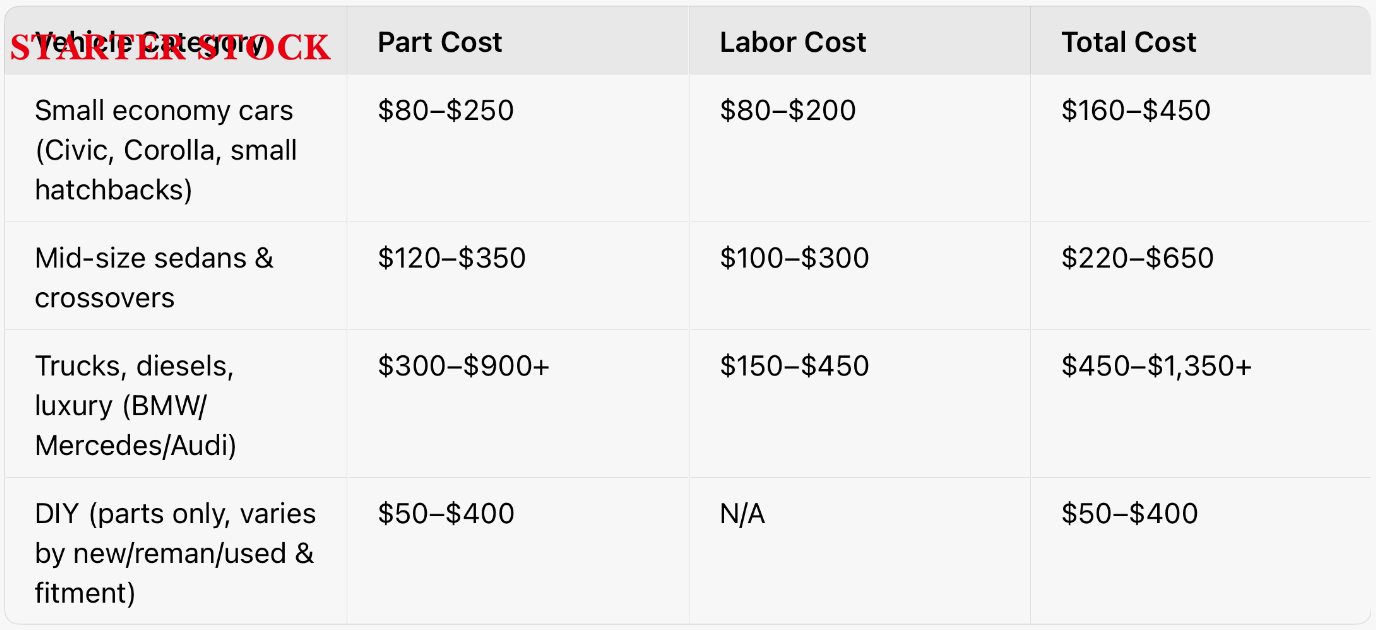This screenshot has width=1376, height=630.
Task: Click the $120–$350 part cost cell
Action: pos(452,258)
